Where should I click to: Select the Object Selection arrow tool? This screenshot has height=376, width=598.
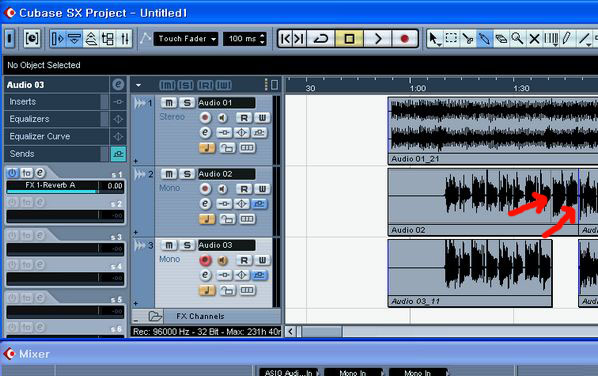434,39
